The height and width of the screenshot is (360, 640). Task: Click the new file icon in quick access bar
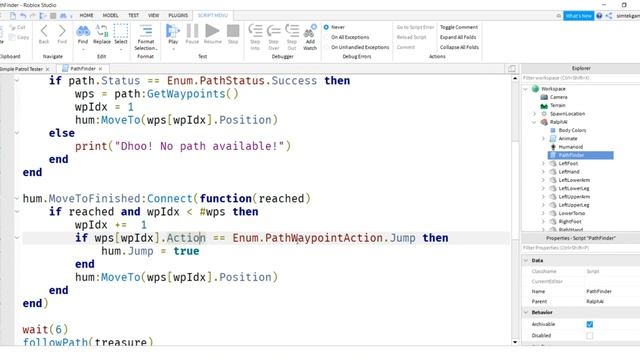pos(13,16)
